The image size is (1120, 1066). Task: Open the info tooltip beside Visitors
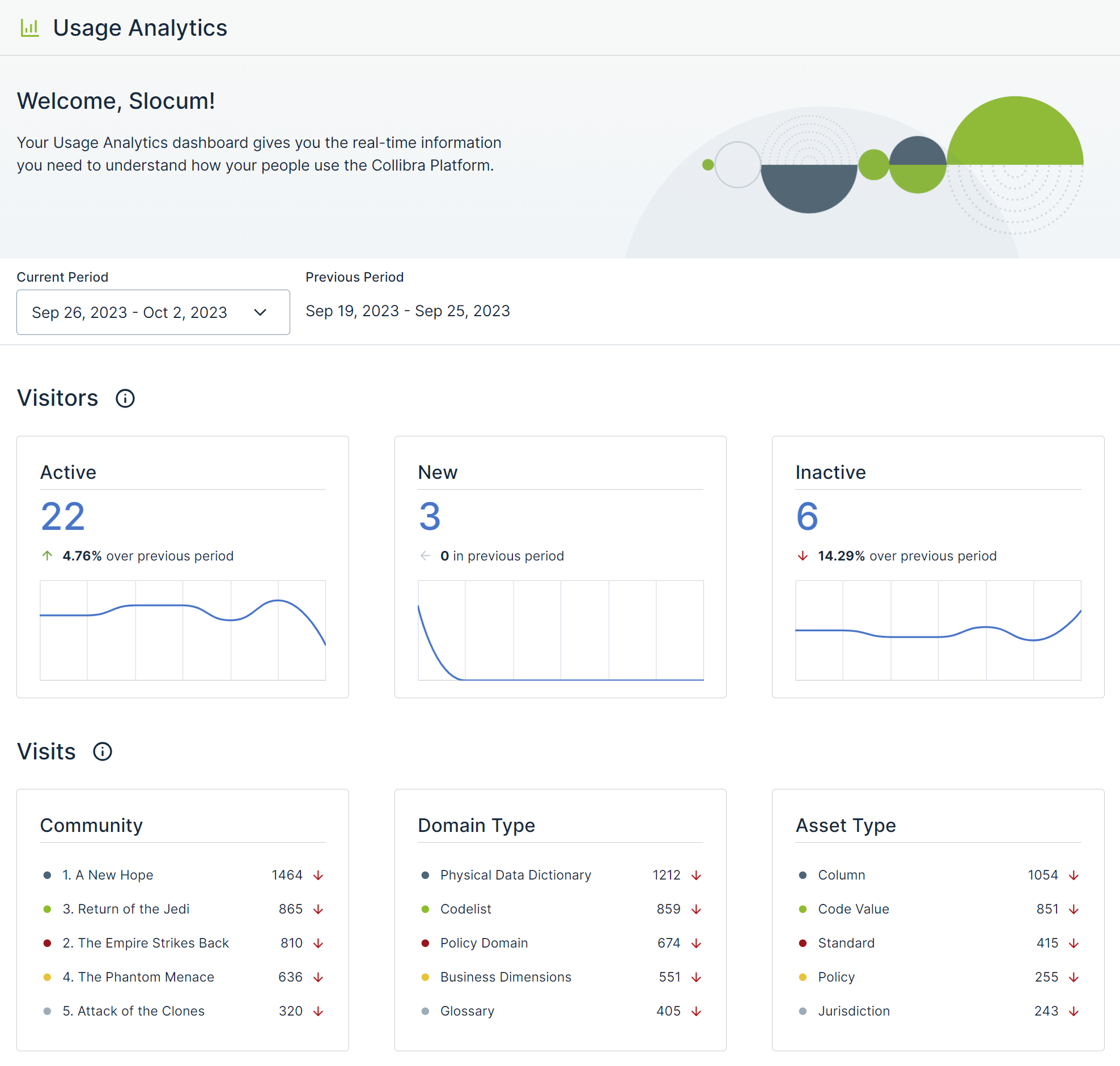point(126,398)
